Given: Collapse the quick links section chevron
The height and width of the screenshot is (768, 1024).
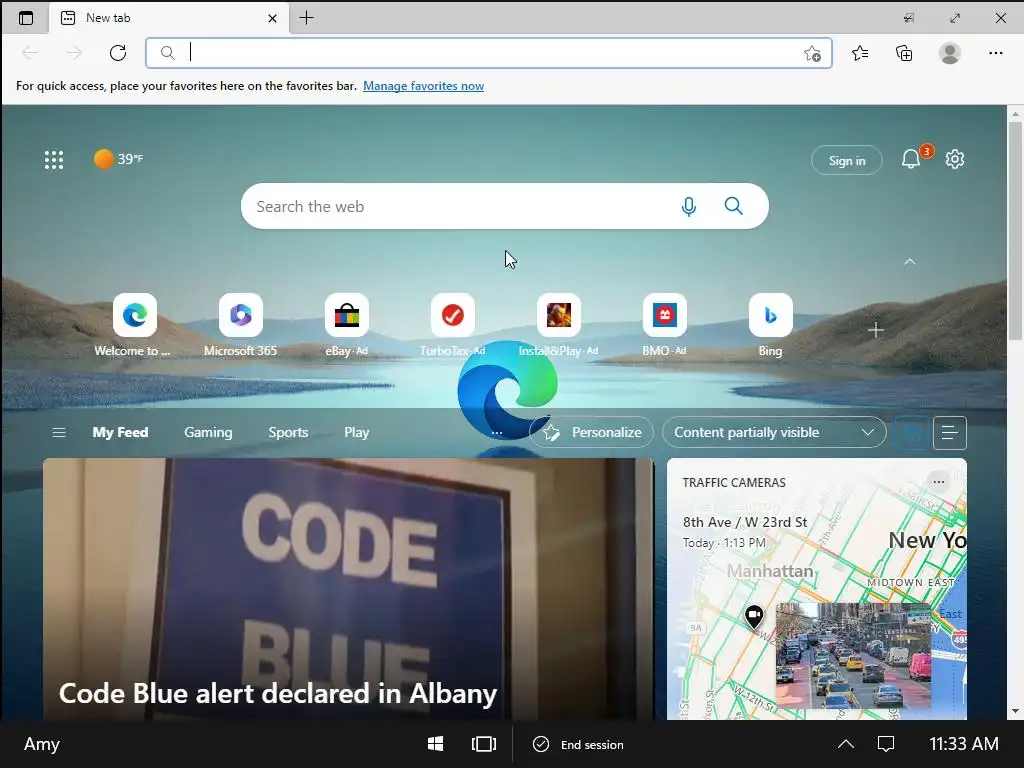Looking at the screenshot, I should [910, 262].
